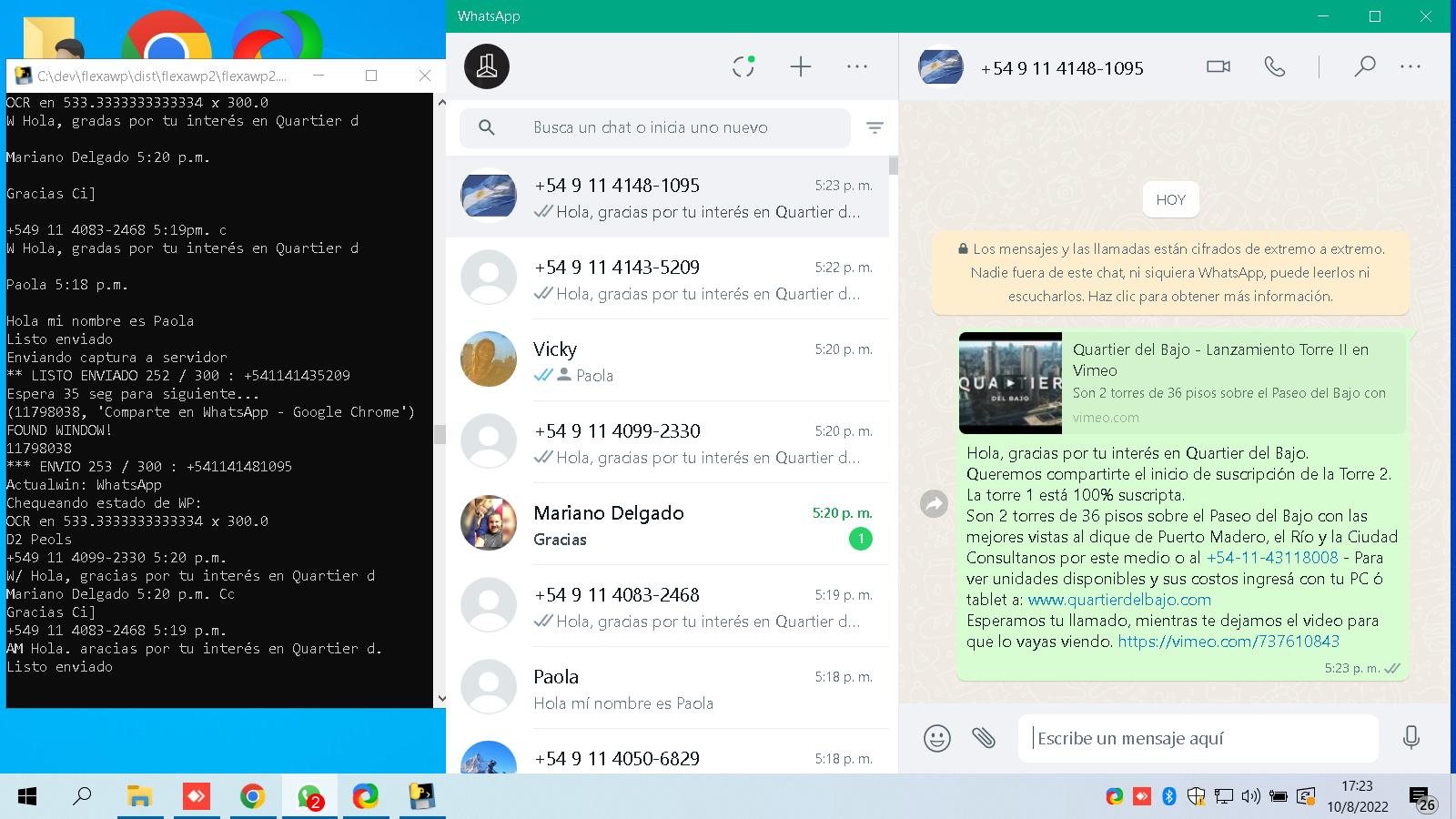This screenshot has height=819, width=1456.
Task: Click the encryption notice banner
Action: point(1170,272)
